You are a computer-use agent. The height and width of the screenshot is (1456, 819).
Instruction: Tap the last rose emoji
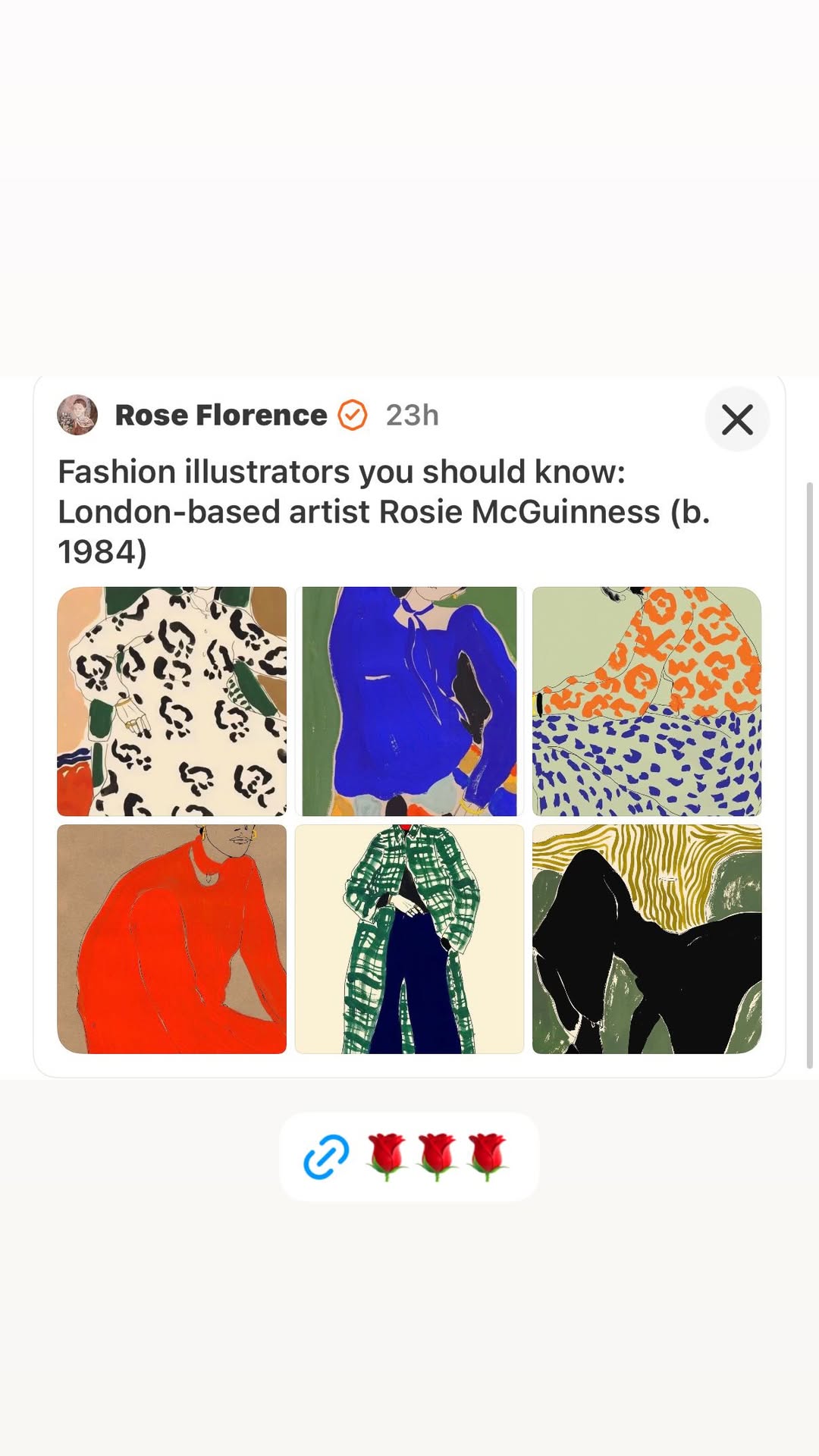click(x=487, y=1156)
